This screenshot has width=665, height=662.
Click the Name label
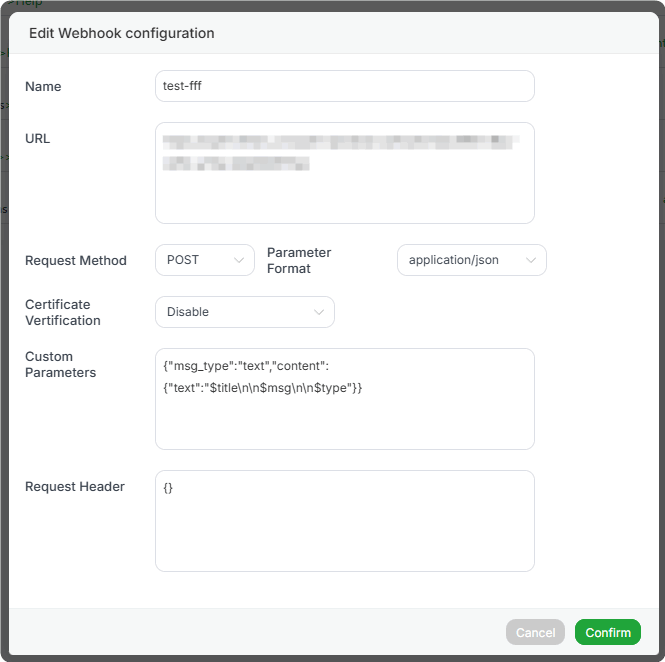(43, 87)
